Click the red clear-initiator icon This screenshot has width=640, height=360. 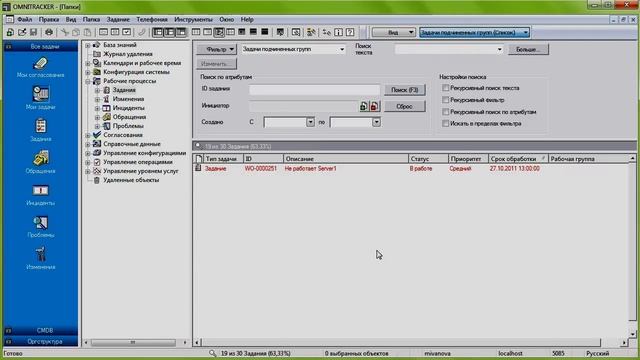pos(374,106)
